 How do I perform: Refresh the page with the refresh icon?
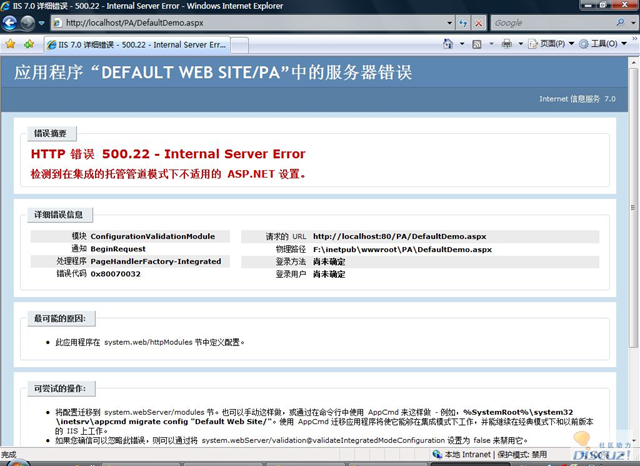point(463,23)
